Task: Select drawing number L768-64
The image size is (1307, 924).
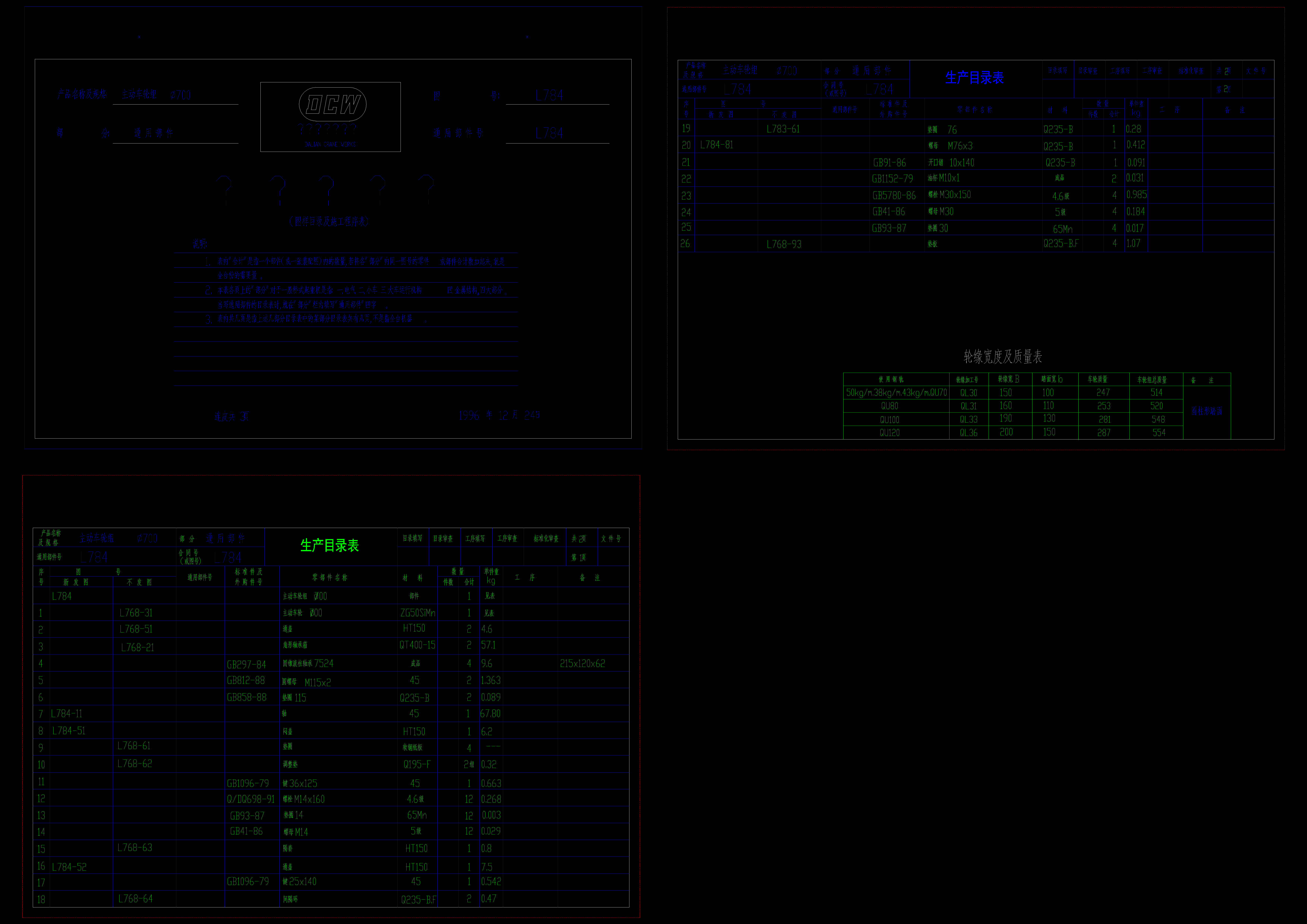Action: (x=135, y=898)
